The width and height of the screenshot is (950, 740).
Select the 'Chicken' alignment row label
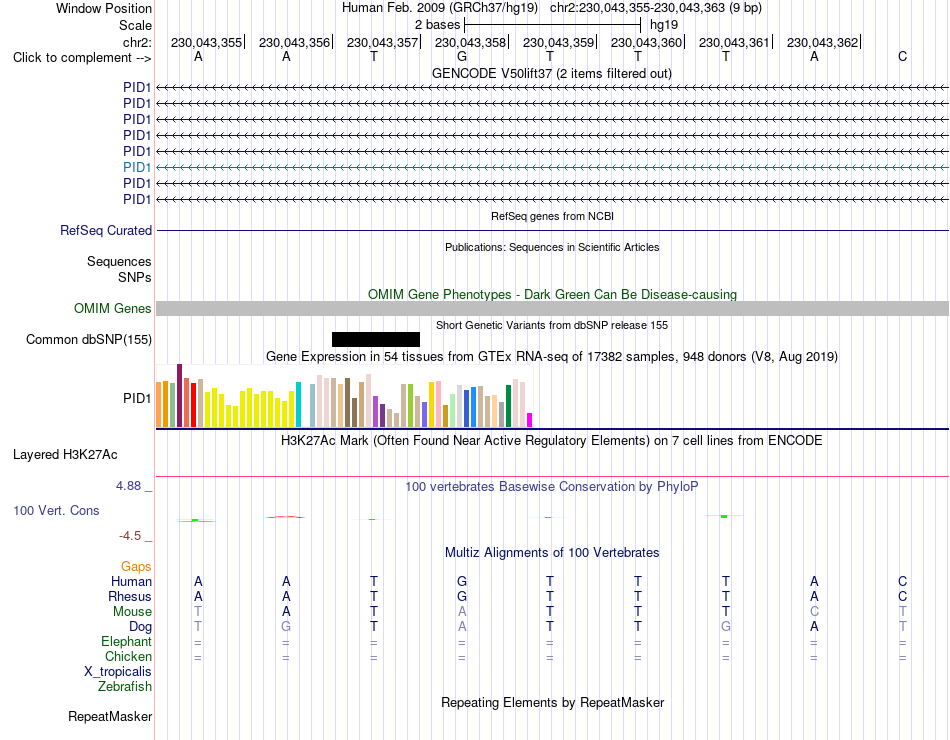tap(128, 656)
